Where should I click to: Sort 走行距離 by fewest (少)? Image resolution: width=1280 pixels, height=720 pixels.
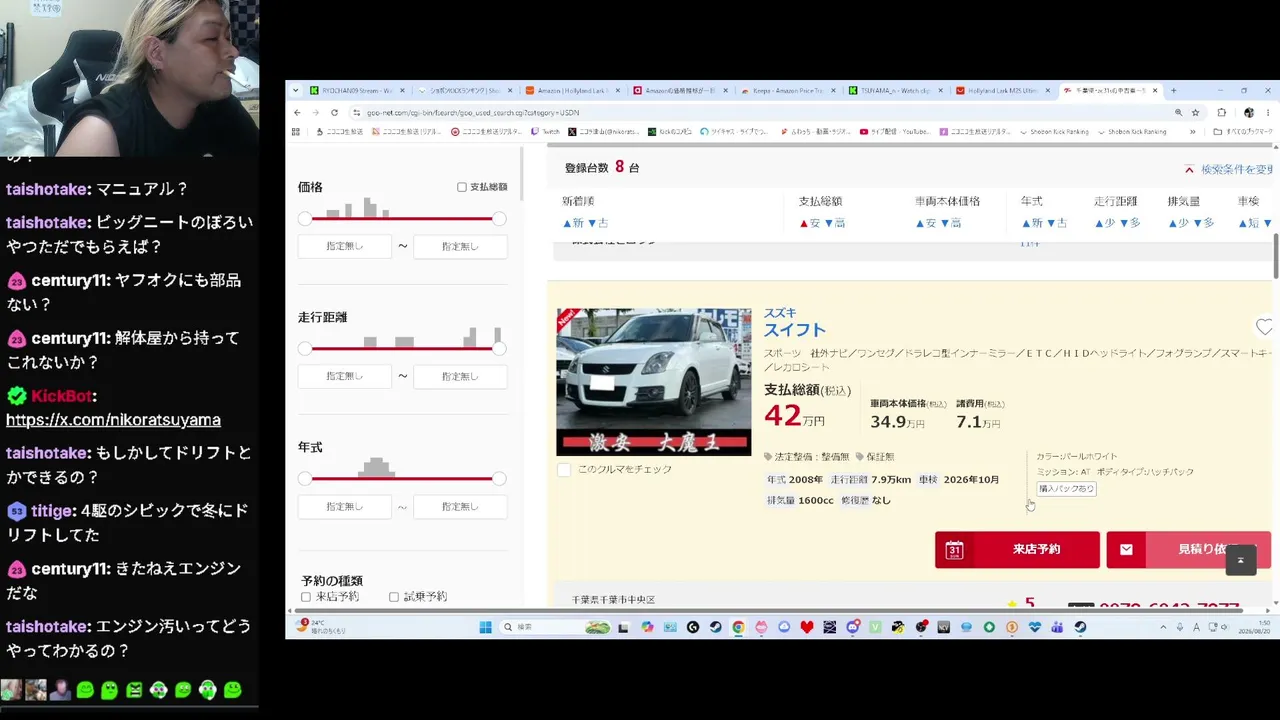(1105, 223)
